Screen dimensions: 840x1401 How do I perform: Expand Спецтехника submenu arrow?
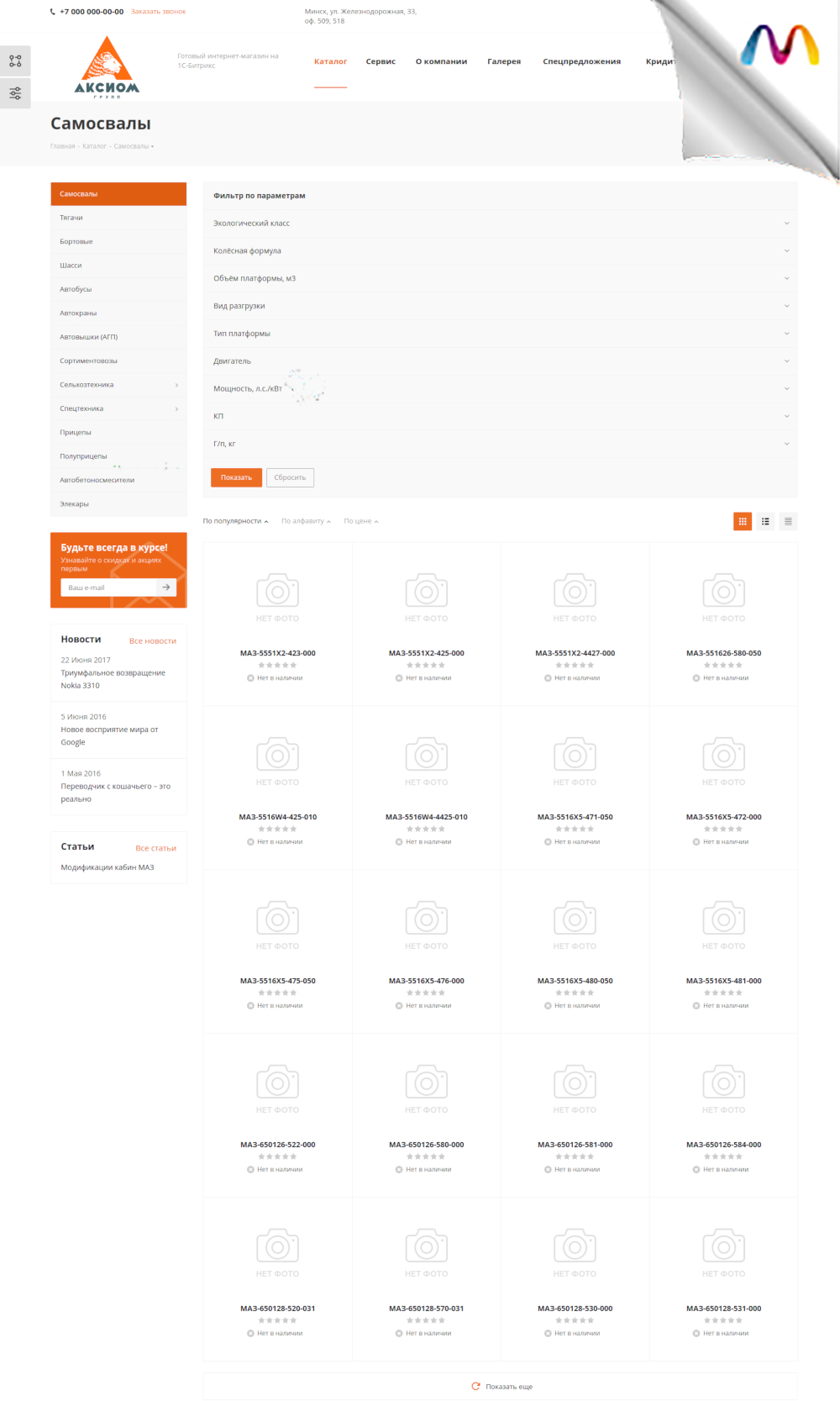tap(176, 409)
